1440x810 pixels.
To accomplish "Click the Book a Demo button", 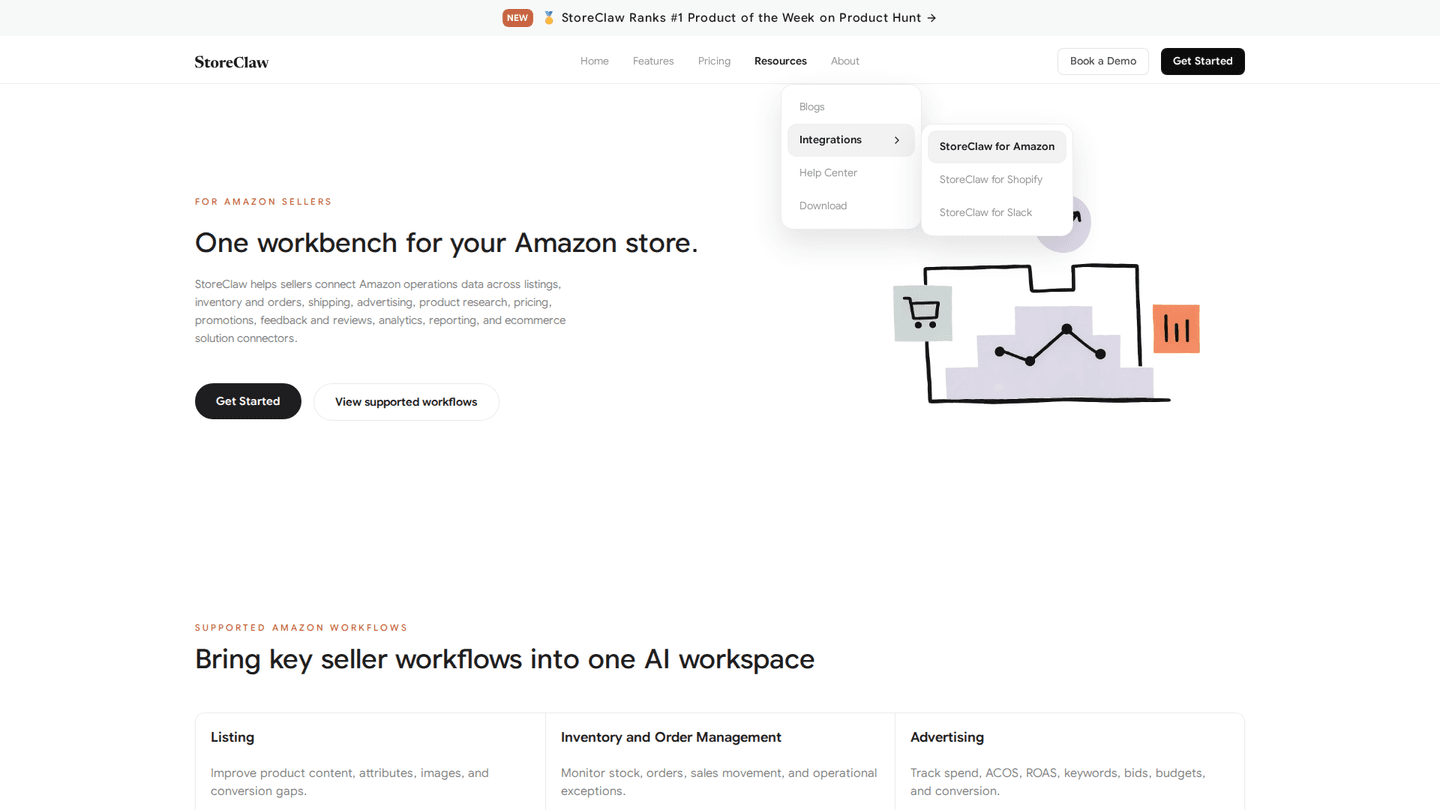I will pyautogui.click(x=1103, y=61).
